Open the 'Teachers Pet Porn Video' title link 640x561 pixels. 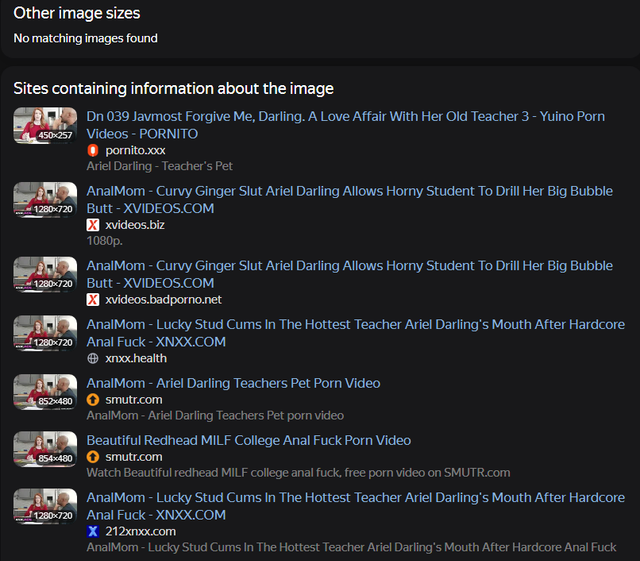pos(233,383)
